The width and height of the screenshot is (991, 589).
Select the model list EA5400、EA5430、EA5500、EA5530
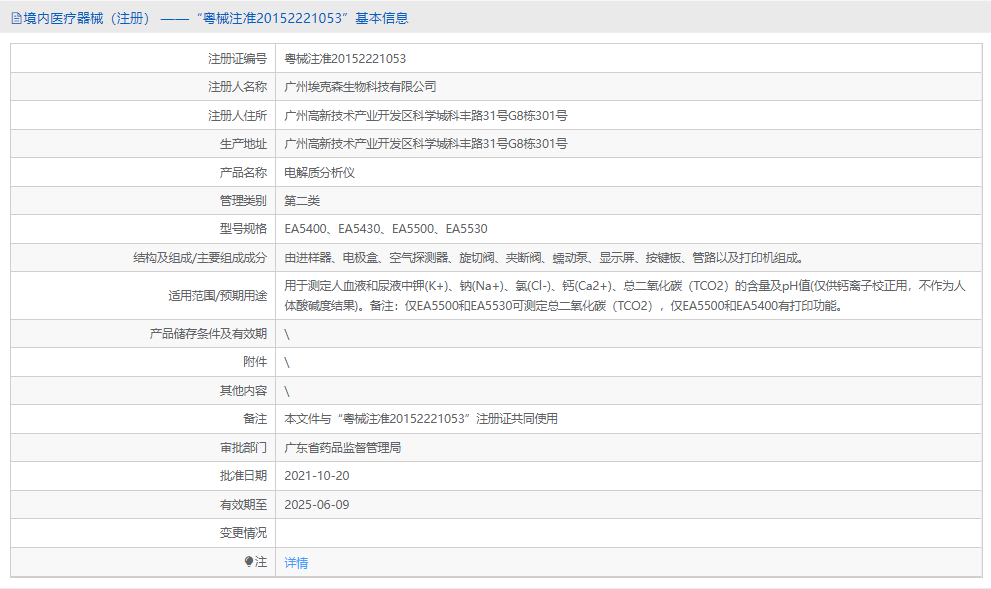click(x=383, y=228)
